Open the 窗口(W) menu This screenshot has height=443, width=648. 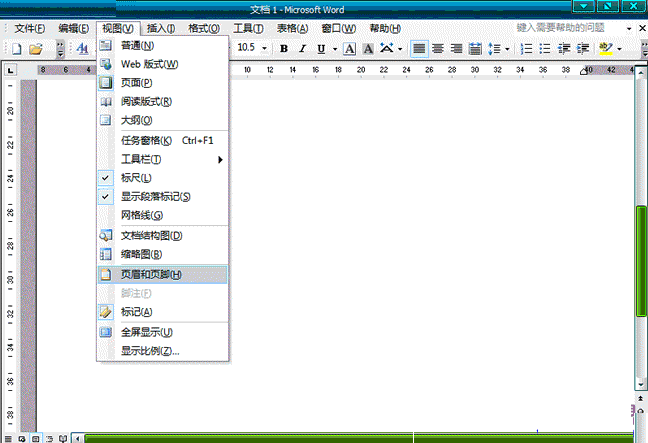pos(338,29)
